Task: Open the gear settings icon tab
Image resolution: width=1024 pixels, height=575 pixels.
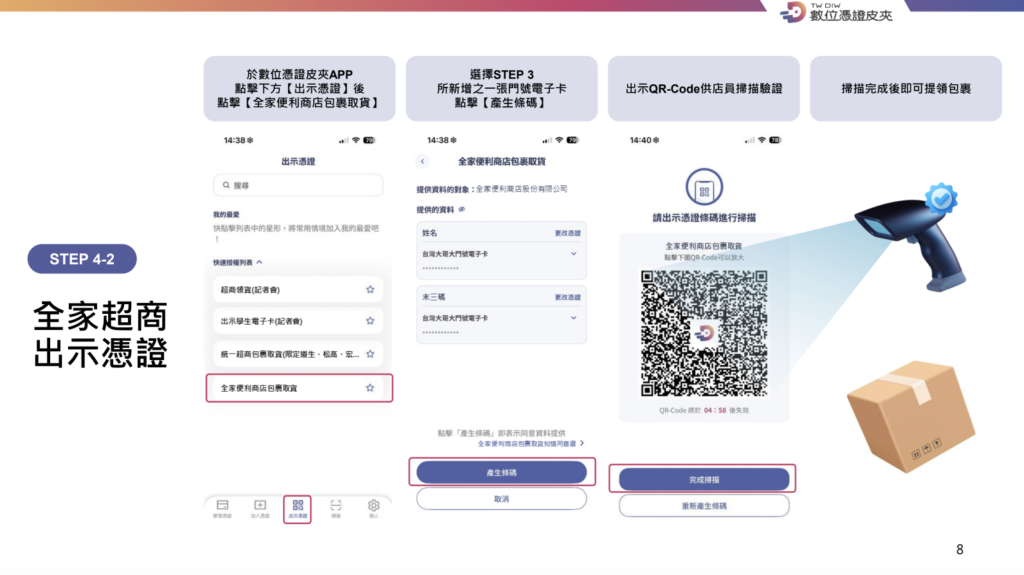Action: (x=374, y=508)
